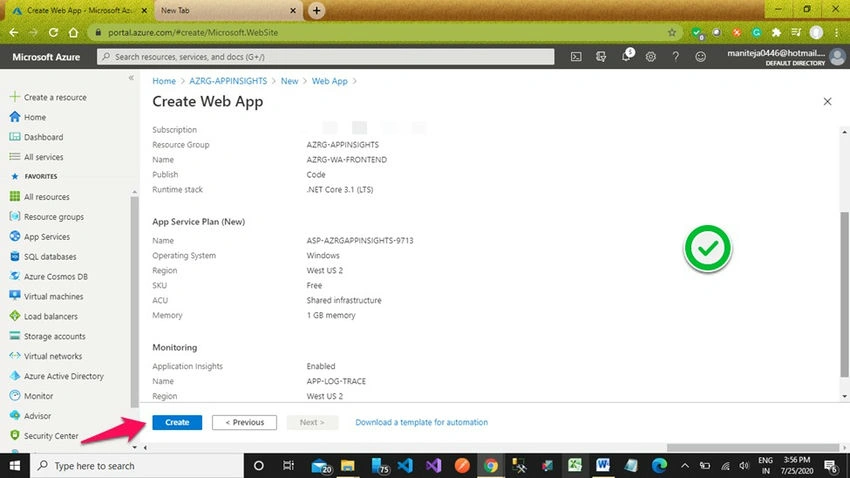
Task: Click the sidebar scroll down arrow
Action: (134, 447)
